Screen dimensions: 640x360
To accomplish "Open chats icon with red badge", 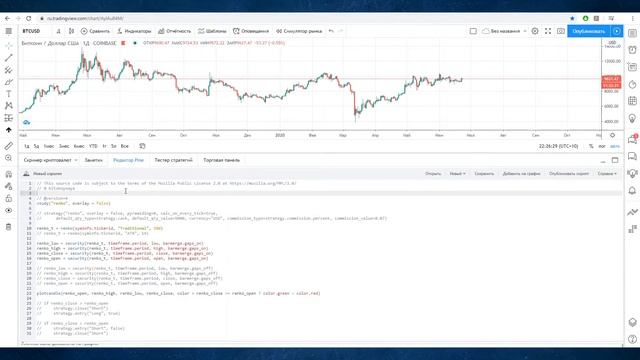I will point(632,139).
